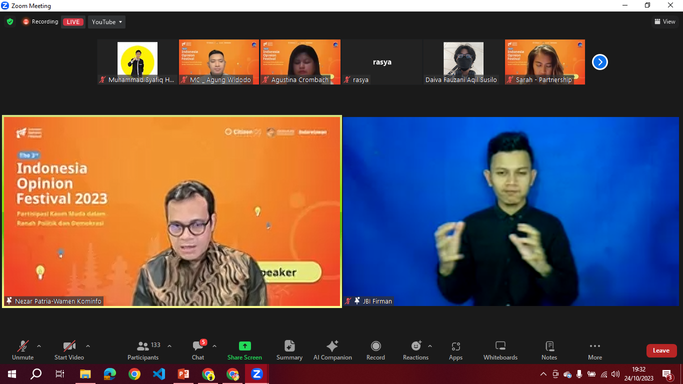Open PowerPoint from taskbar
This screenshot has width=683, height=384.
pos(183,374)
